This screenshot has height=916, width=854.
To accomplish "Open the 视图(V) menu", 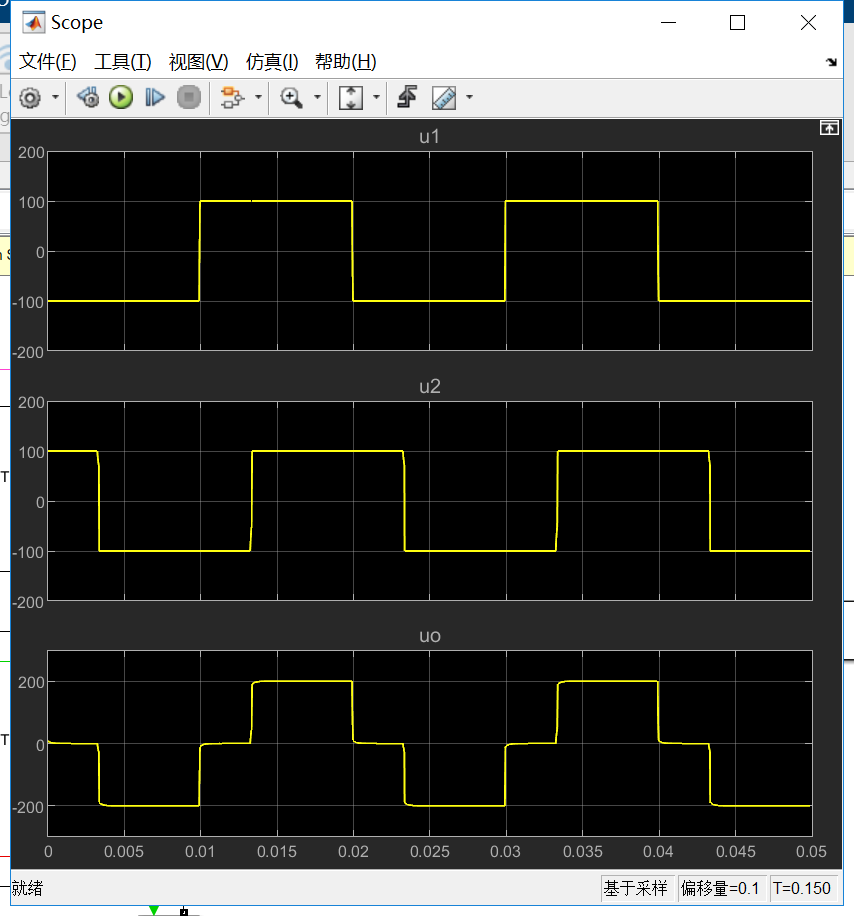I will [x=199, y=61].
